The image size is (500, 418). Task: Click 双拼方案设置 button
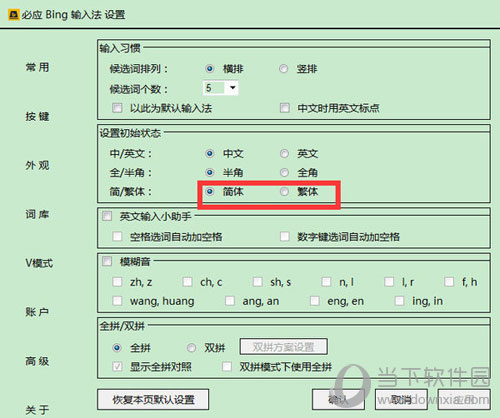284,347
